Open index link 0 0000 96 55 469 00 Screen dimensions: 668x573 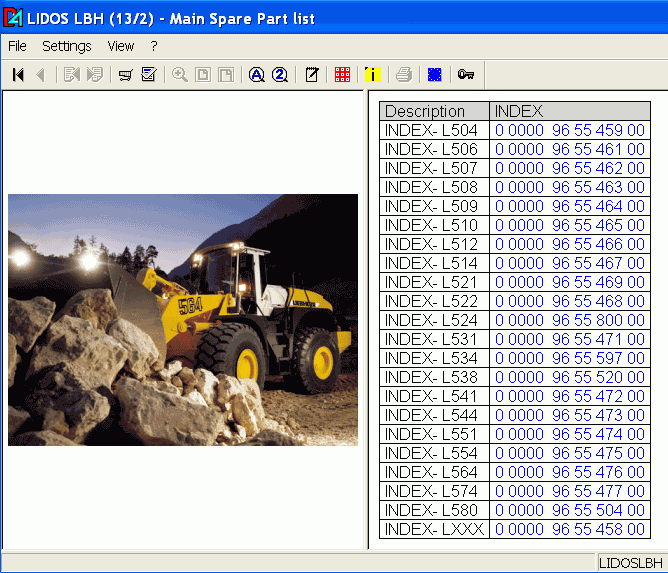[x=570, y=282]
